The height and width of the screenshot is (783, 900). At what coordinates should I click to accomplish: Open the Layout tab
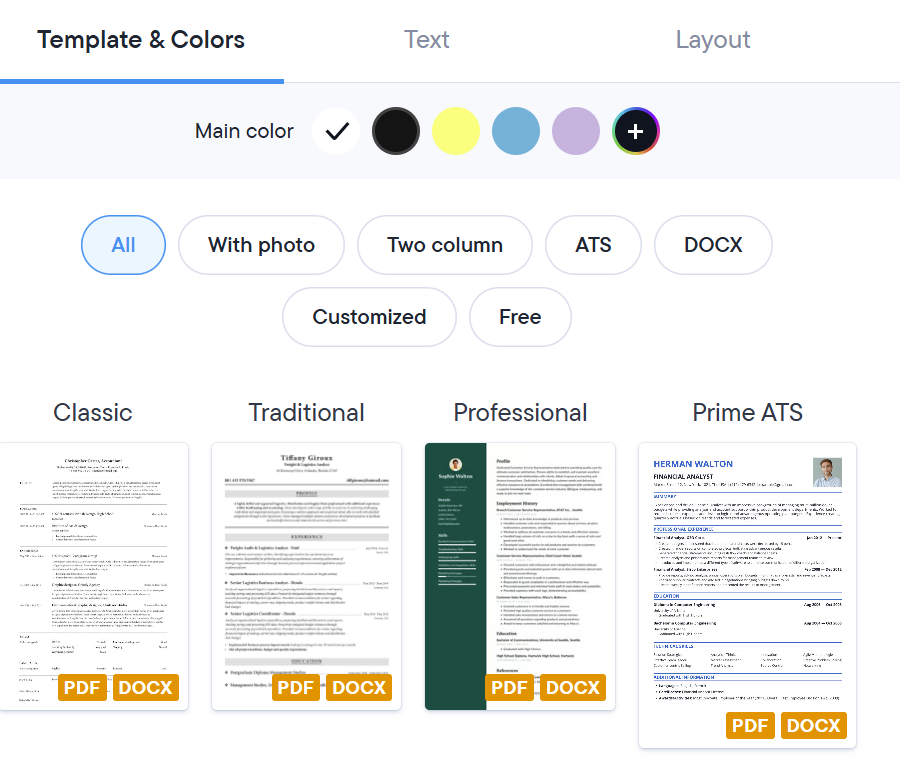(x=712, y=40)
